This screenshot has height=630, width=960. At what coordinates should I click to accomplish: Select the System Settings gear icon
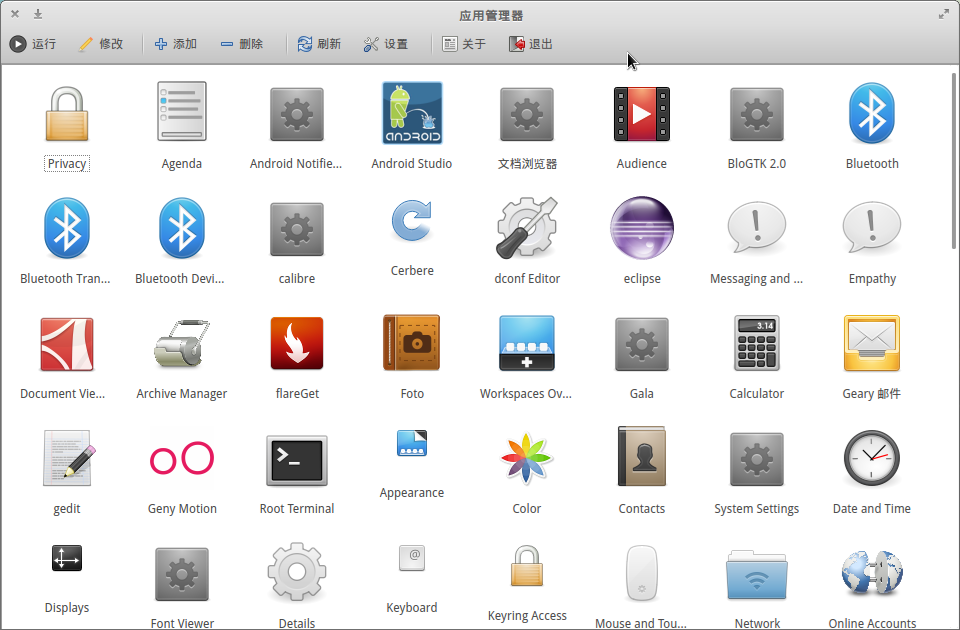coord(757,459)
